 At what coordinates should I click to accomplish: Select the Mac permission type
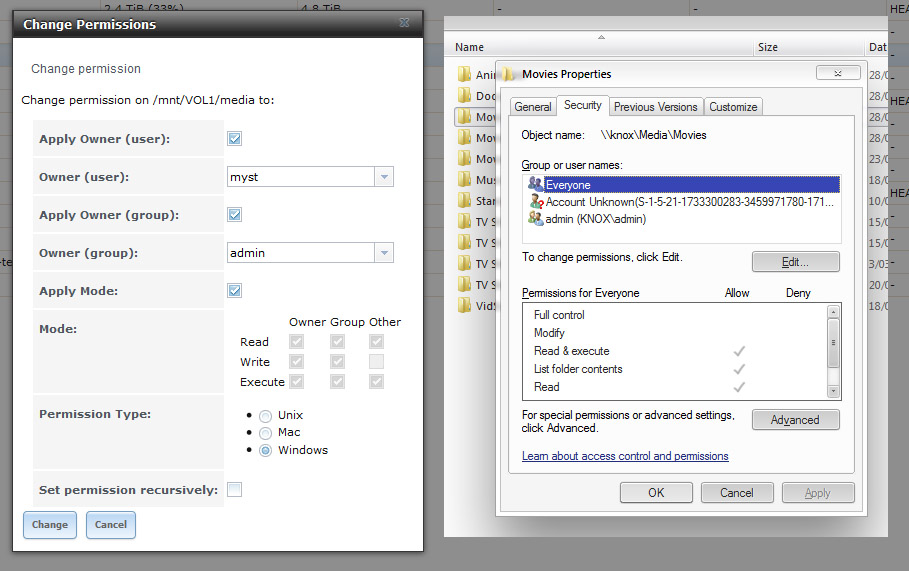(x=265, y=433)
